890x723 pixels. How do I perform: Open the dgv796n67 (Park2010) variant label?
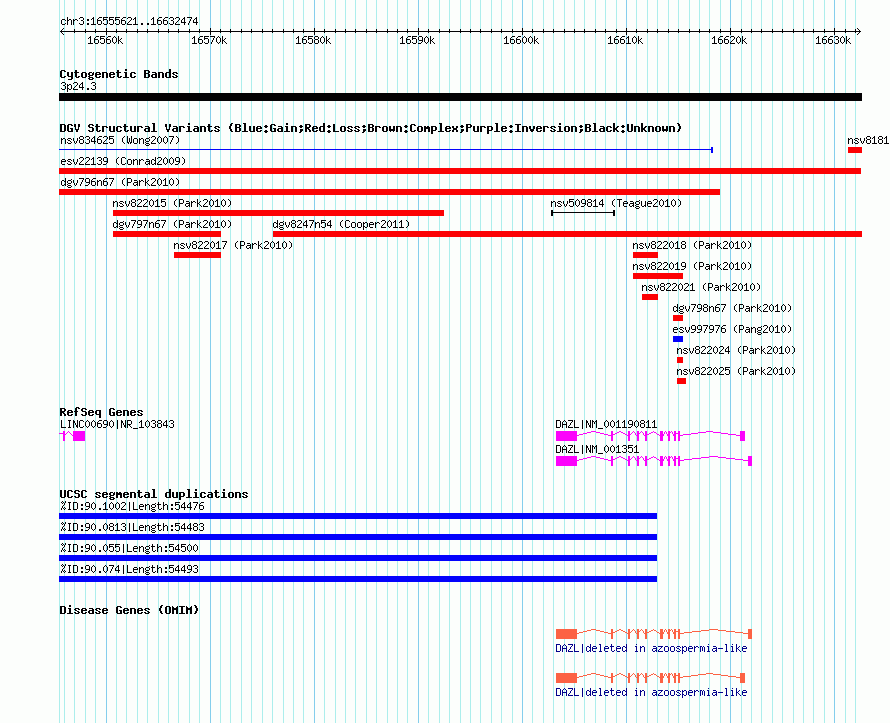click(x=120, y=182)
